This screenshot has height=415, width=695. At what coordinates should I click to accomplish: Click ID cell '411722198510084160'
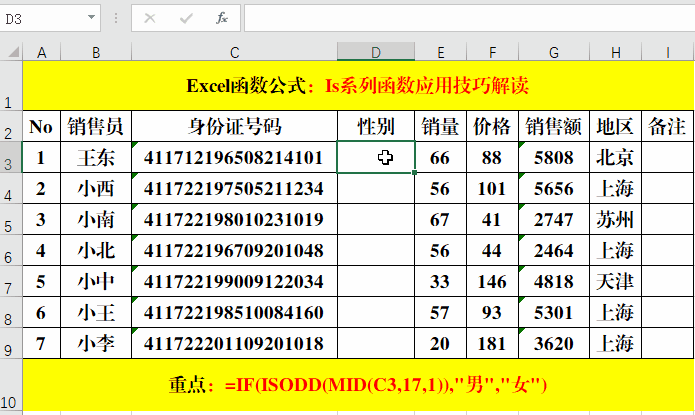click(x=234, y=313)
